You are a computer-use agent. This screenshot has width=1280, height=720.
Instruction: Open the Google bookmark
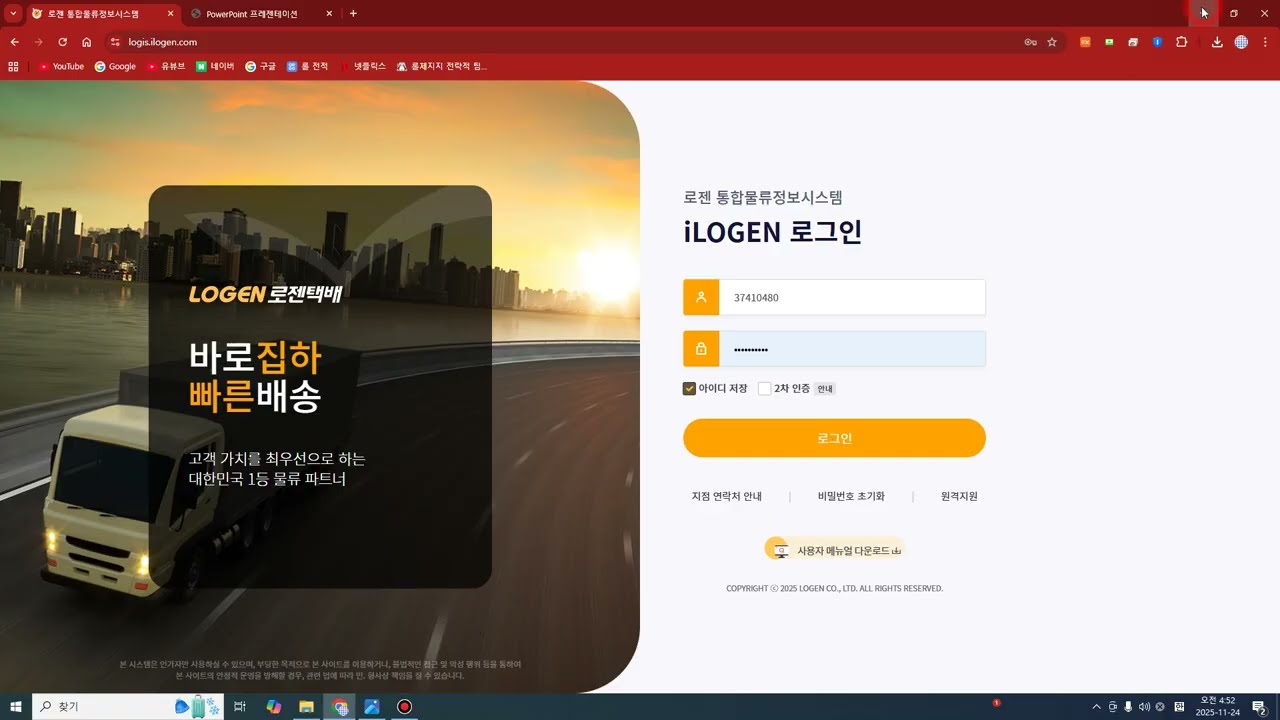(115, 66)
